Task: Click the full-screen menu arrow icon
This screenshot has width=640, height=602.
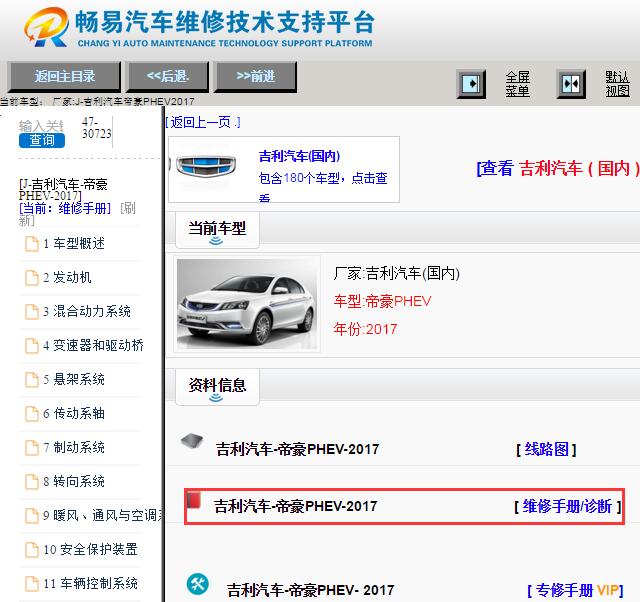Action: point(471,84)
